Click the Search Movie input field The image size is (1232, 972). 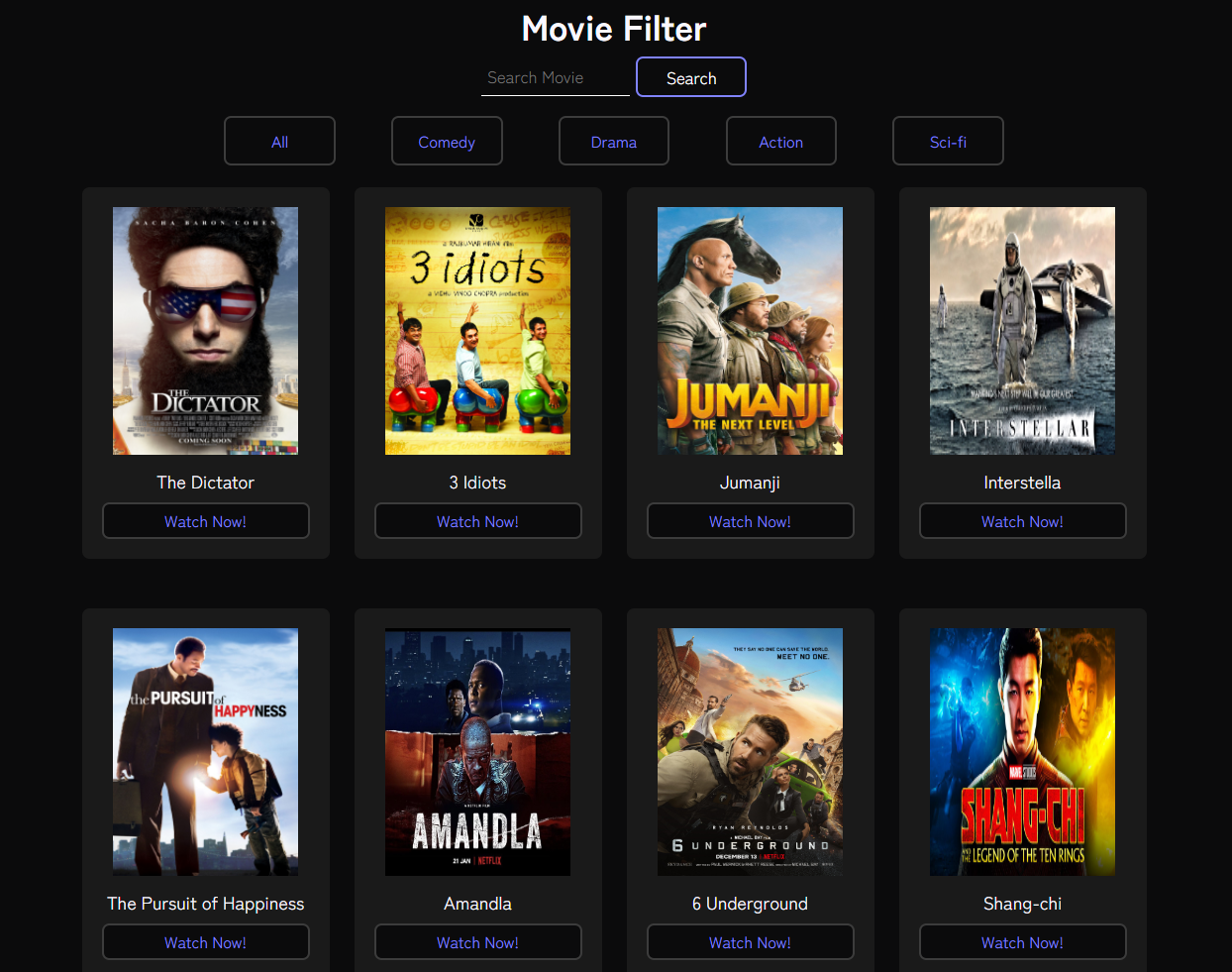[555, 78]
